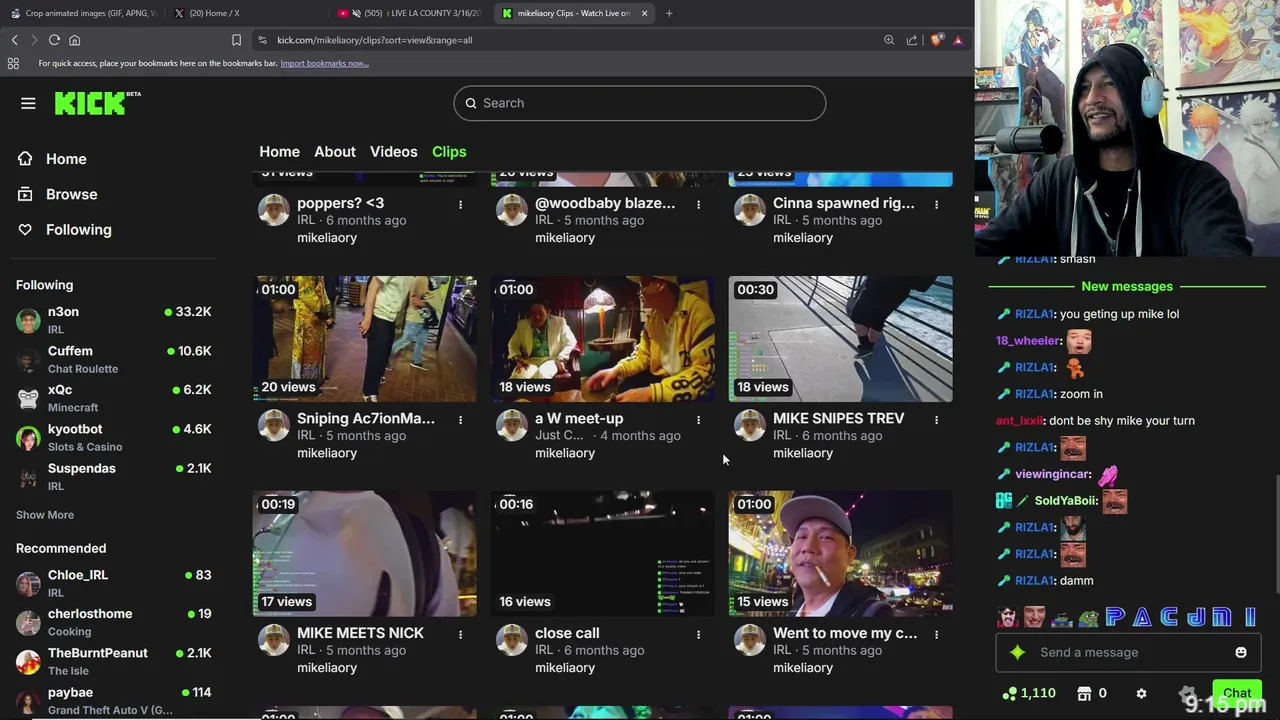Open options for 'Went to move my c' clip

pos(936,634)
